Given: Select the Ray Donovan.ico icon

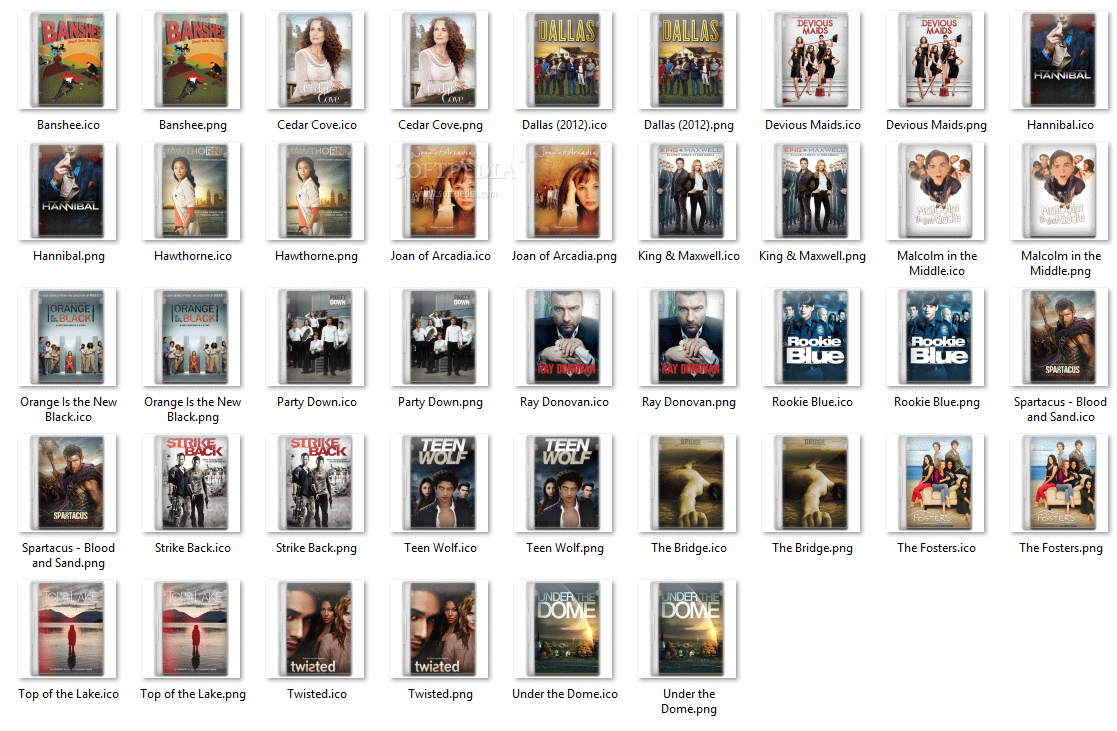Looking at the screenshot, I should (563, 337).
